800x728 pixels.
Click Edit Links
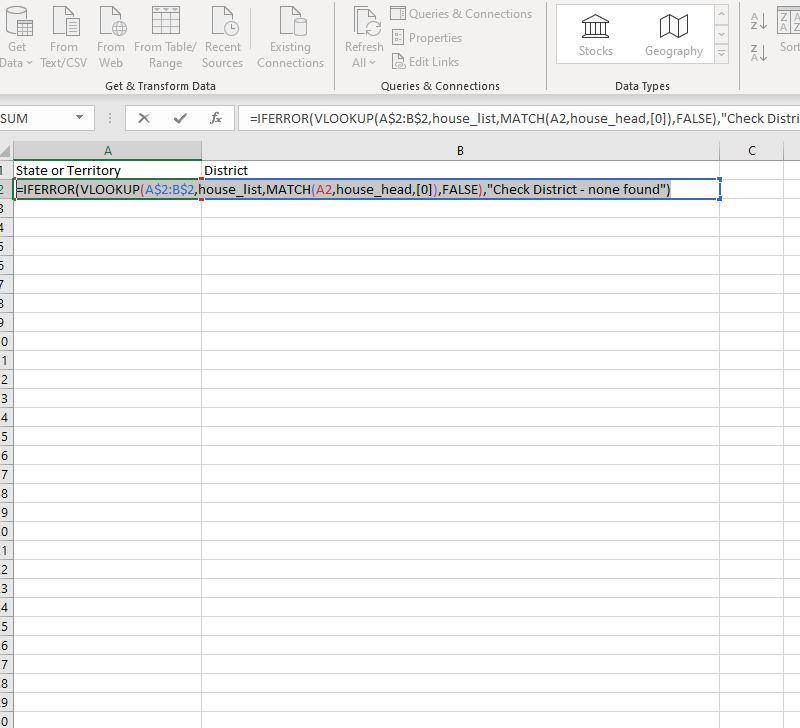425,62
